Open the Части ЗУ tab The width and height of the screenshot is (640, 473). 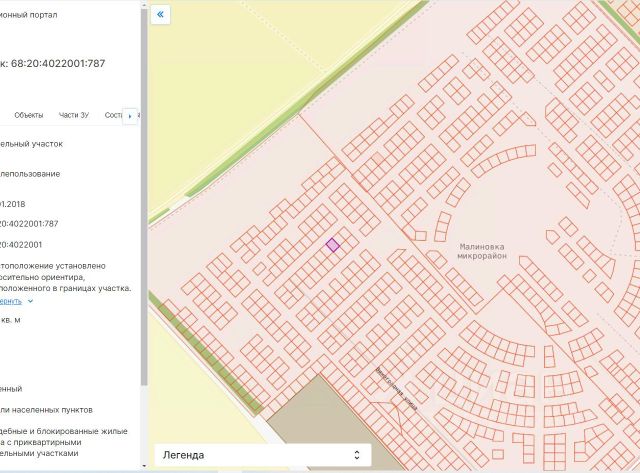[x=74, y=115]
